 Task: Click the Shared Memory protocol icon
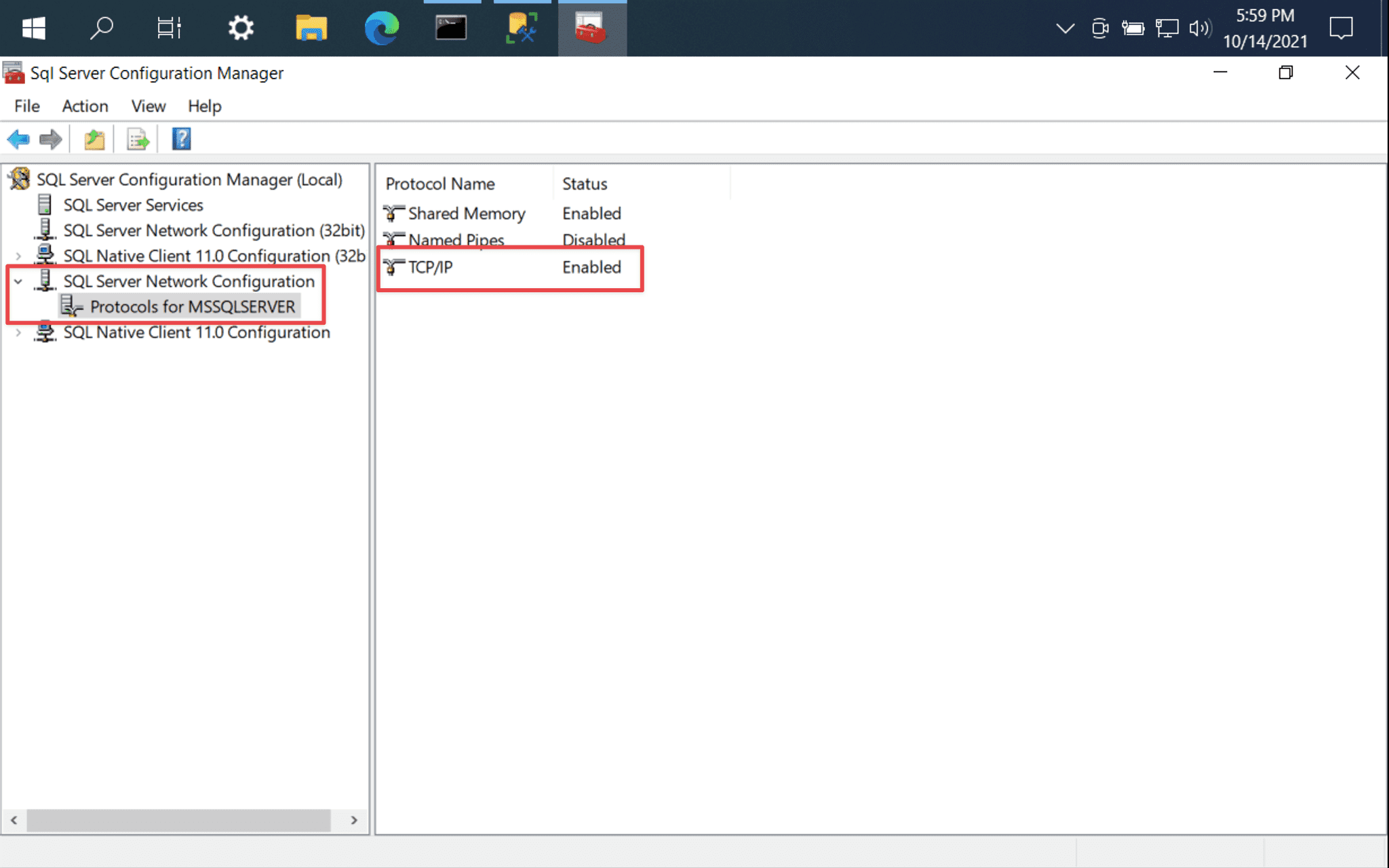click(x=394, y=214)
